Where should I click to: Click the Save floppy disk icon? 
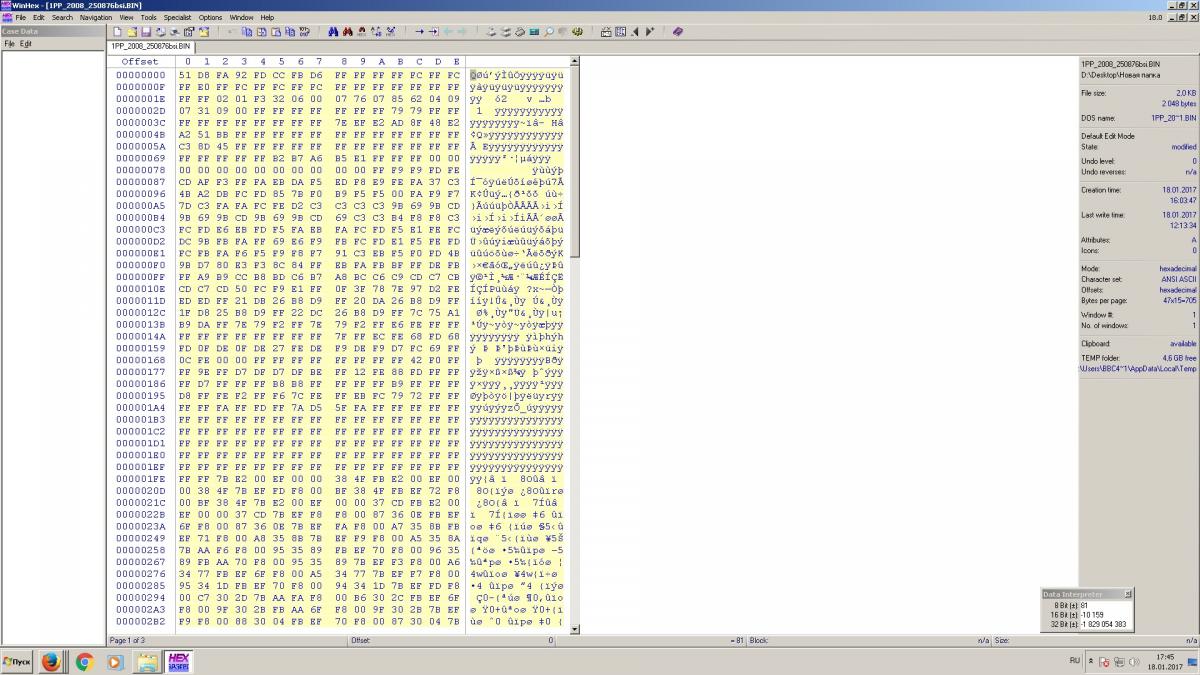tap(146, 32)
